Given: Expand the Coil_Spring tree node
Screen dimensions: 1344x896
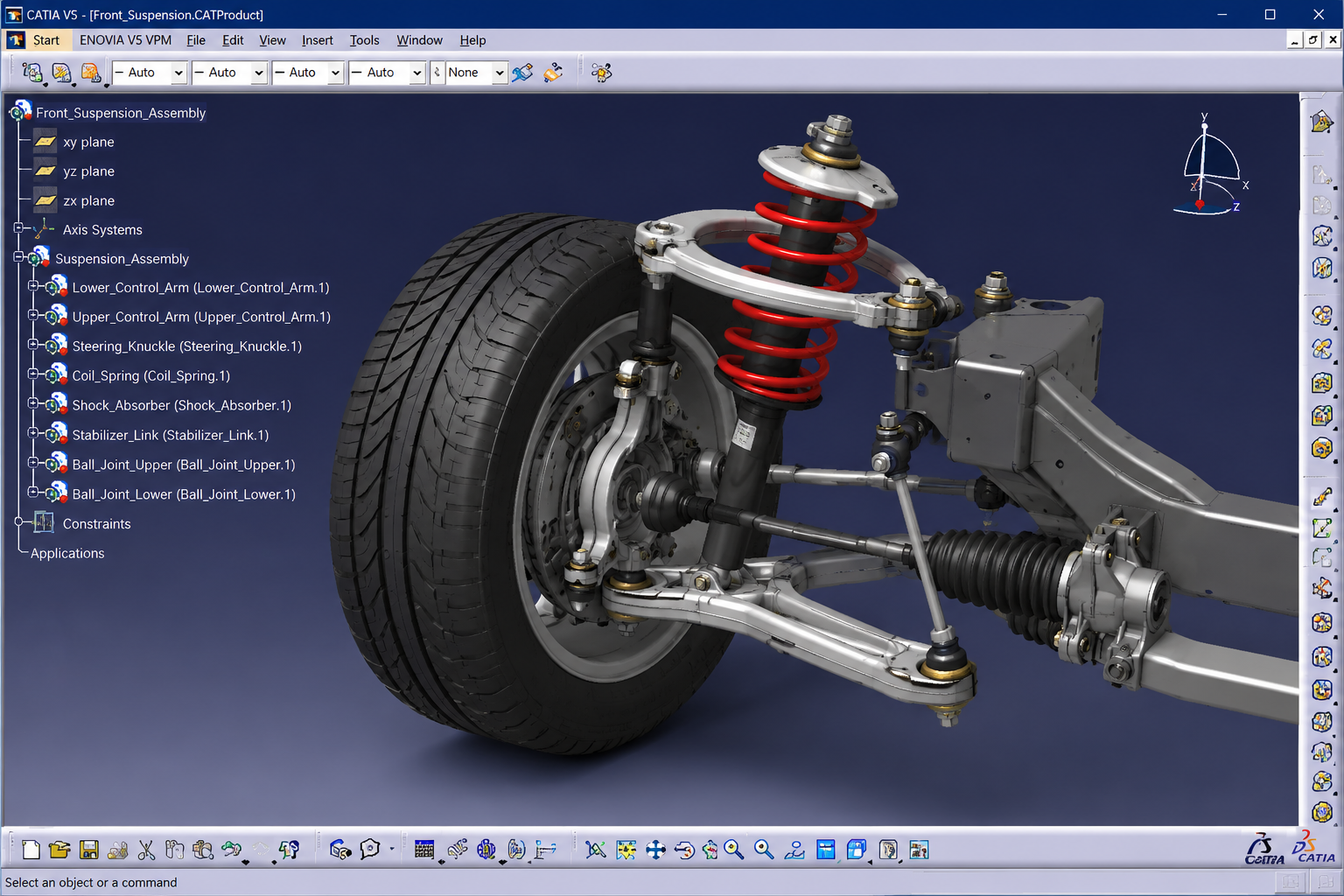Looking at the screenshot, I should click(33, 374).
